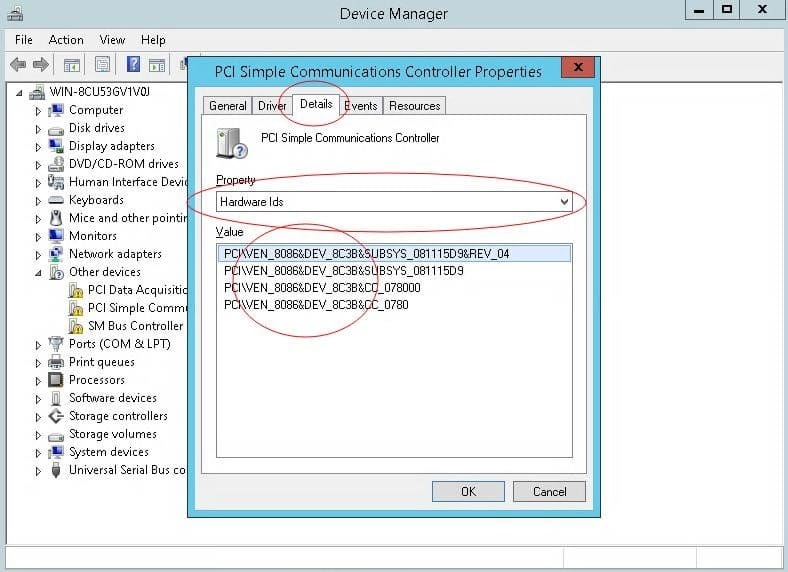Screen dimensions: 788x572
Task: Click the Back arrow toolbar icon
Action: 18,65
